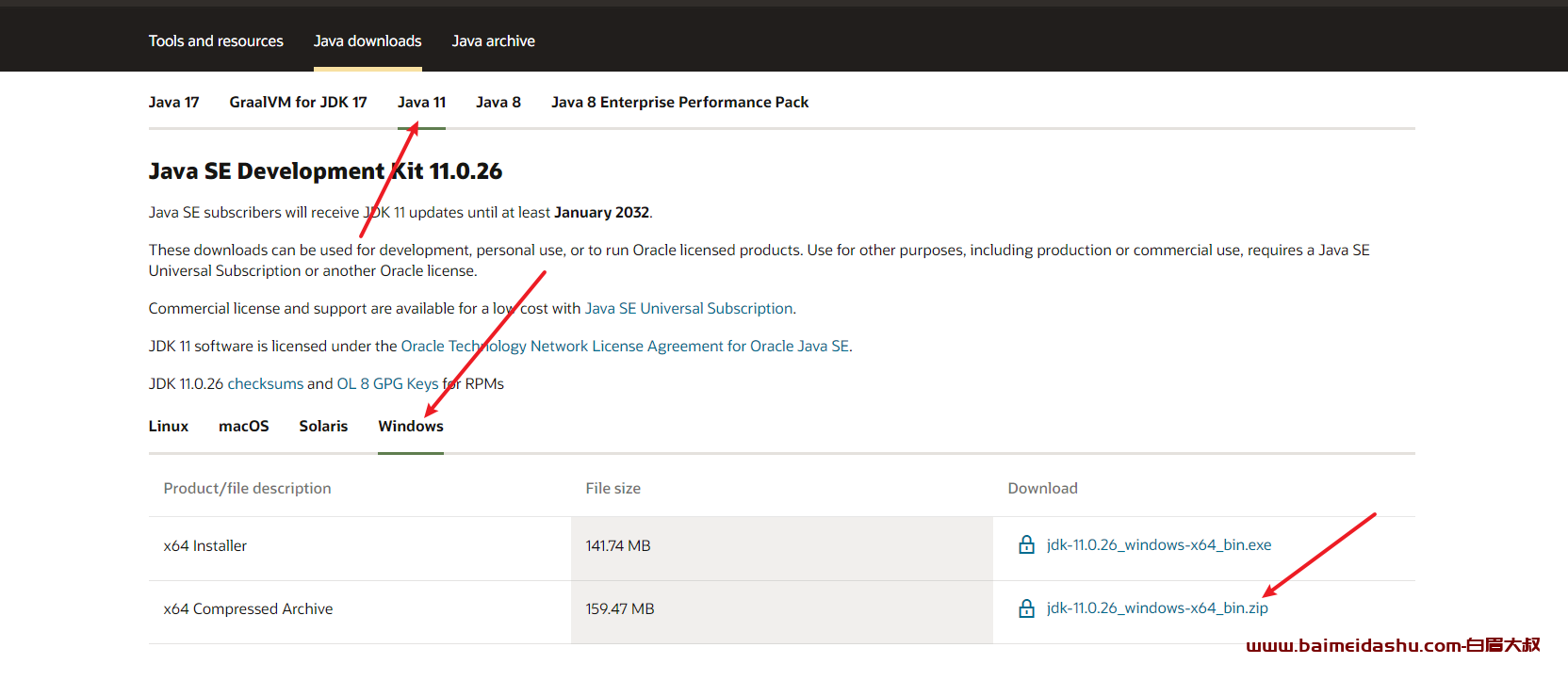1568x680 pixels.
Task: Click the January 2032 bold text
Action: coord(601,212)
